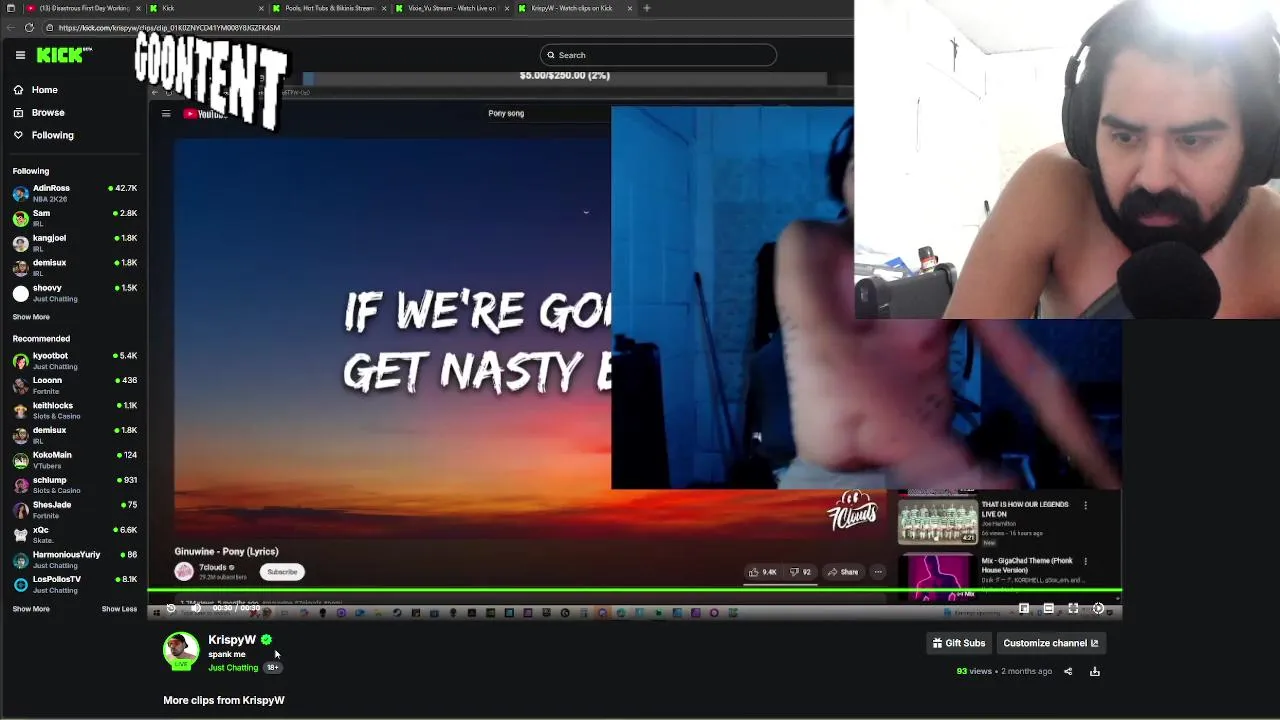Enter fullscreen on the clip player

(1073, 608)
